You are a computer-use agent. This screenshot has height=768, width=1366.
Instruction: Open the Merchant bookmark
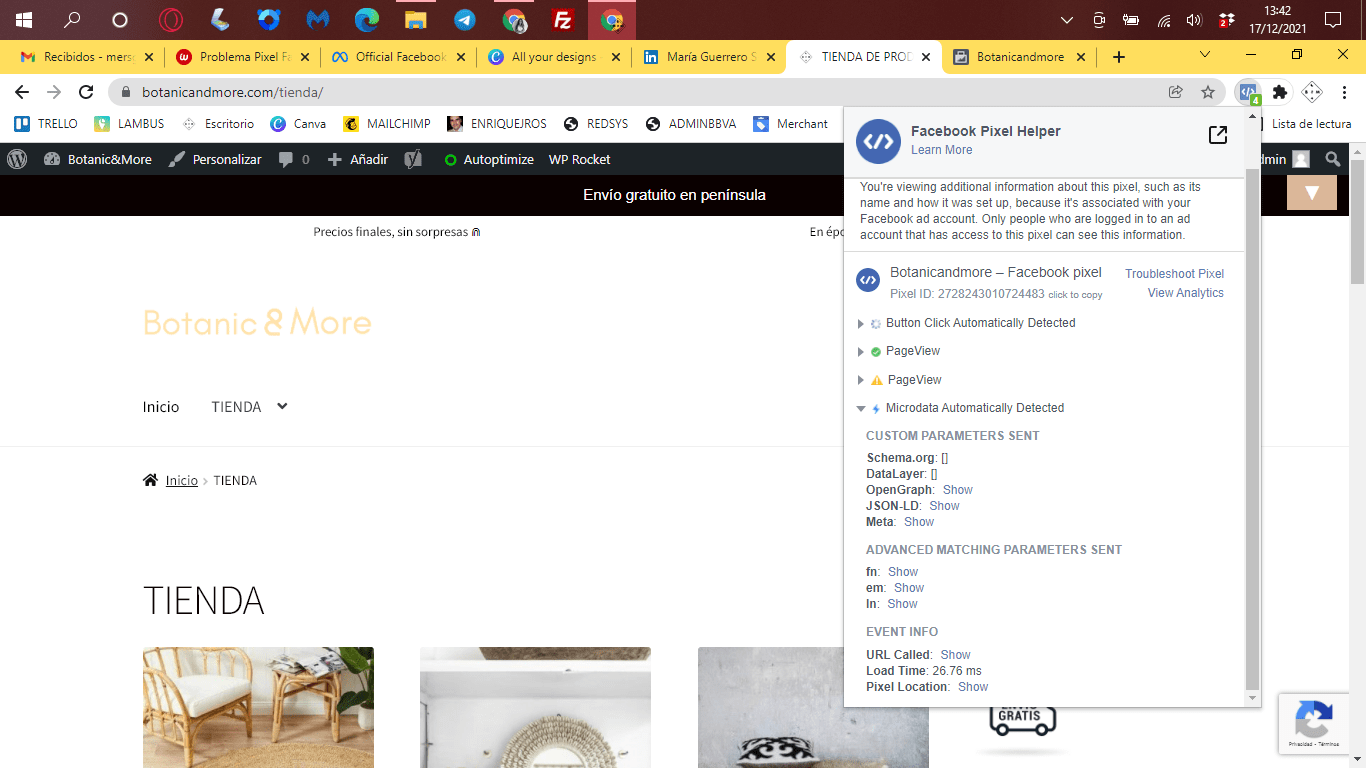pyautogui.click(x=790, y=124)
